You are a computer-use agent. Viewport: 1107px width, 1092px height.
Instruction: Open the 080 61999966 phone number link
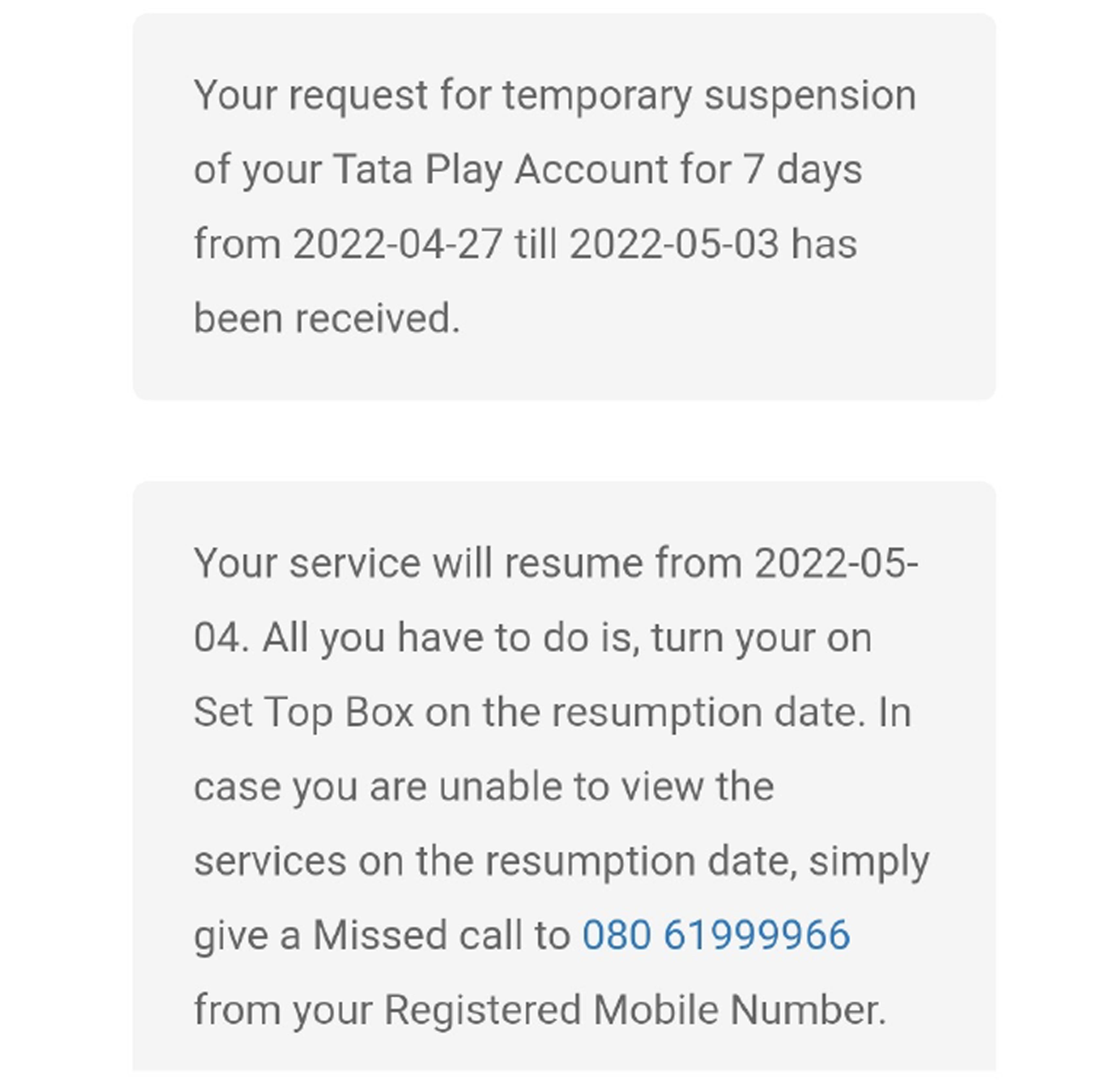(x=716, y=935)
